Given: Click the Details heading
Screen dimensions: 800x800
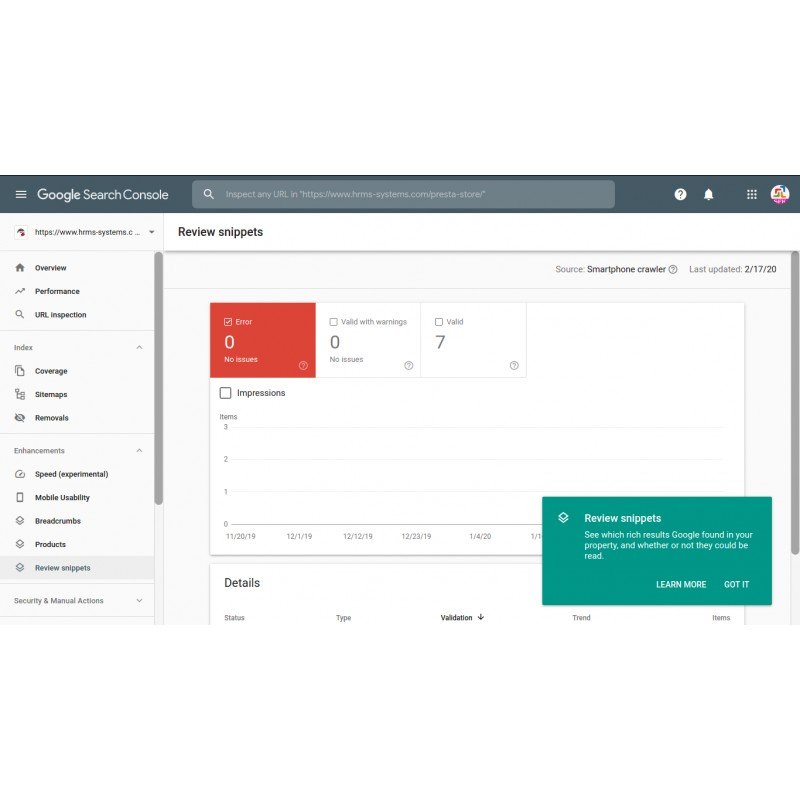Looking at the screenshot, I should [x=242, y=583].
